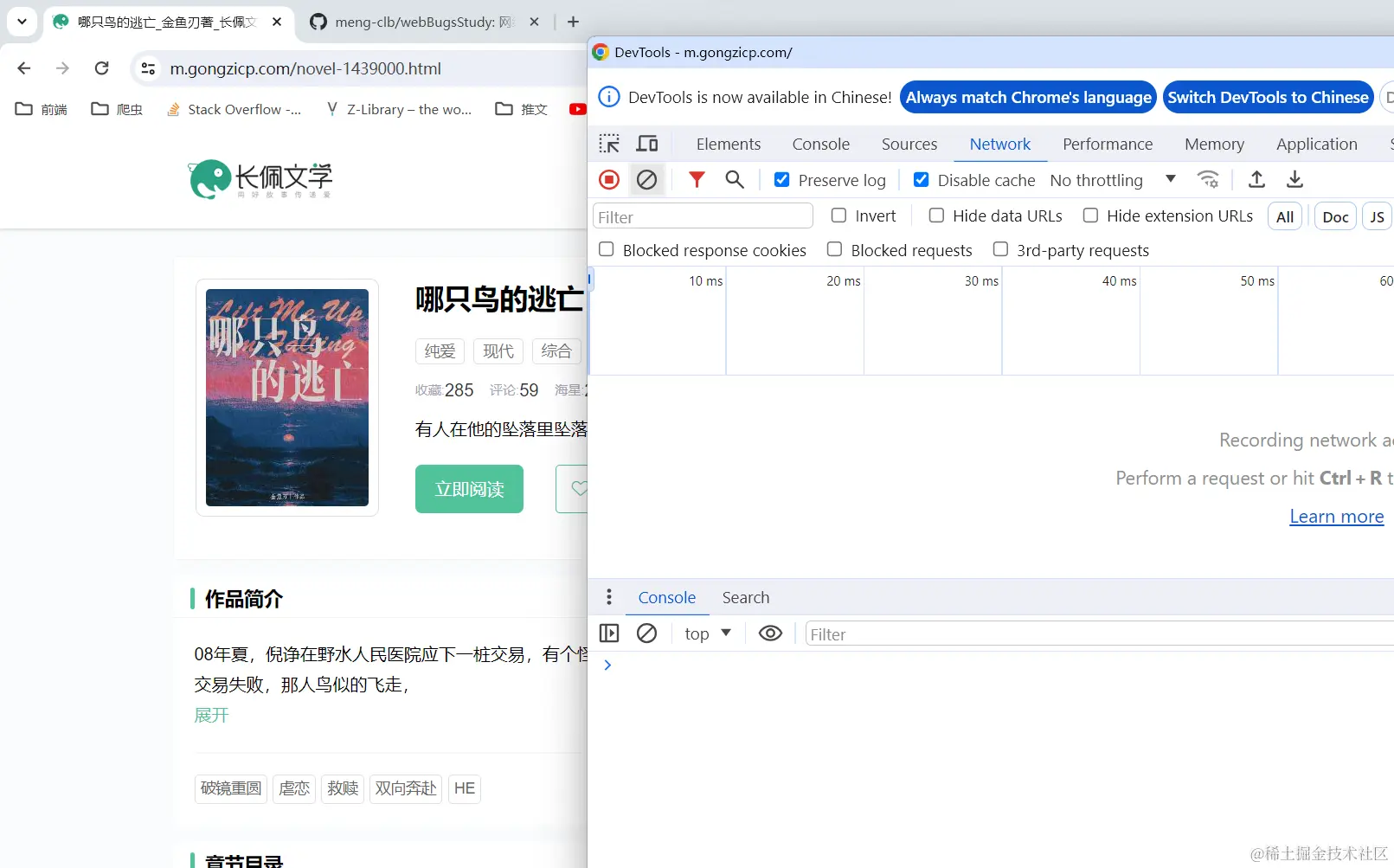This screenshot has height=868, width=1394.
Task: Open the Search drawer tab
Action: tap(746, 597)
